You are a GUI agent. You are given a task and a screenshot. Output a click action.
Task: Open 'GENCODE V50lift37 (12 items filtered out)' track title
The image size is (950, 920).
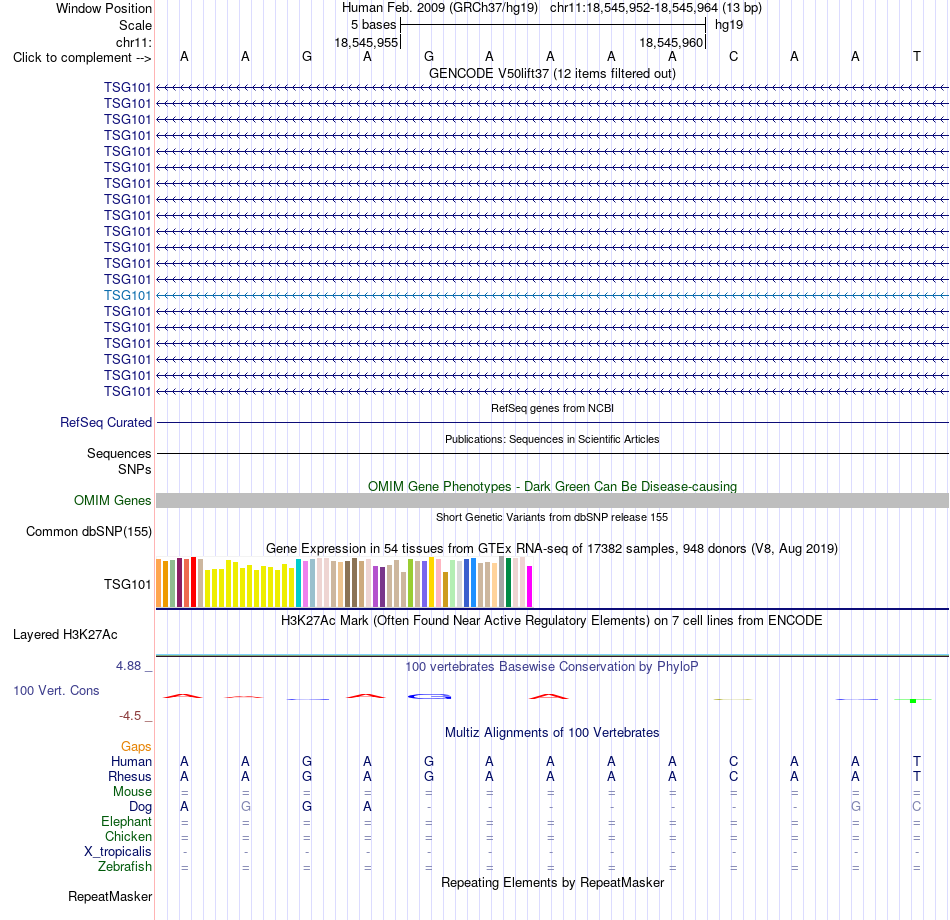tap(552, 73)
